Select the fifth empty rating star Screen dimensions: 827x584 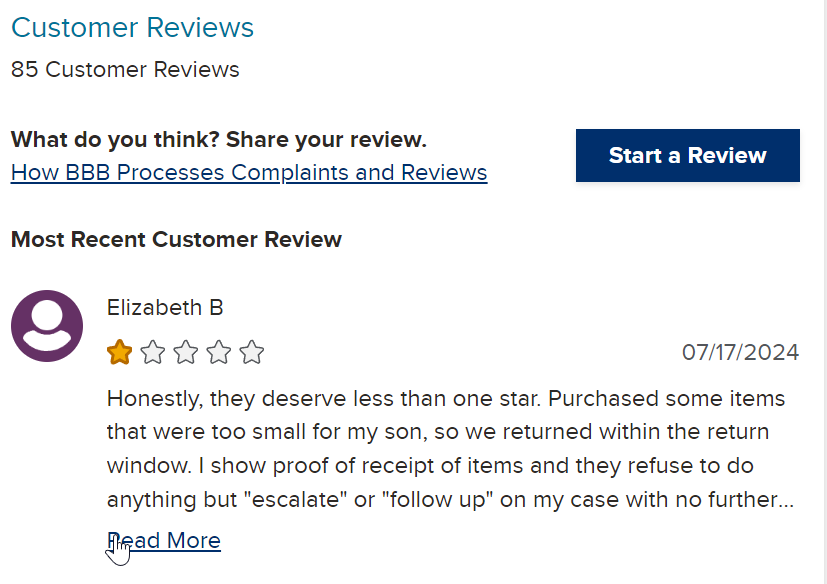(252, 352)
